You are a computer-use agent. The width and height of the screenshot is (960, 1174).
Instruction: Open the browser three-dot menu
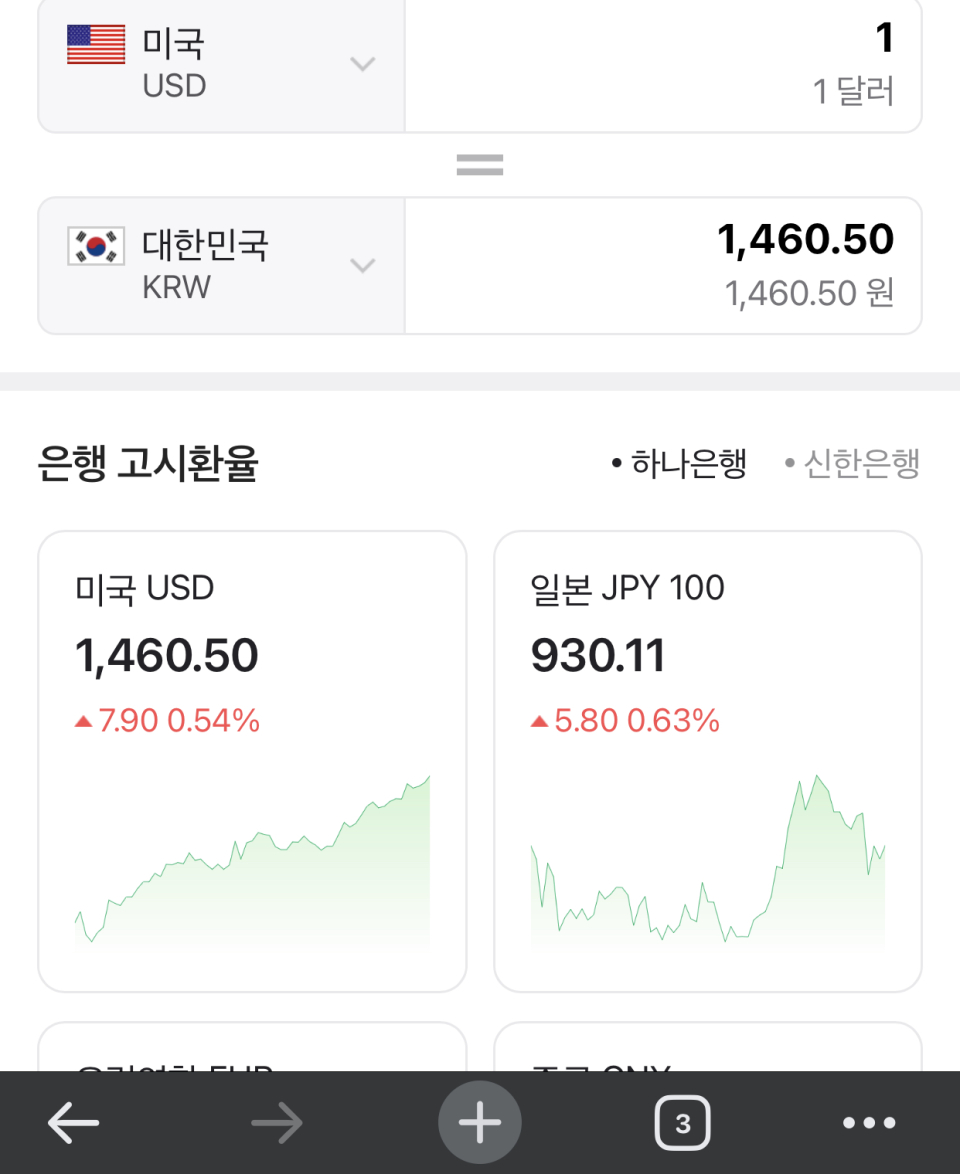coord(868,1124)
